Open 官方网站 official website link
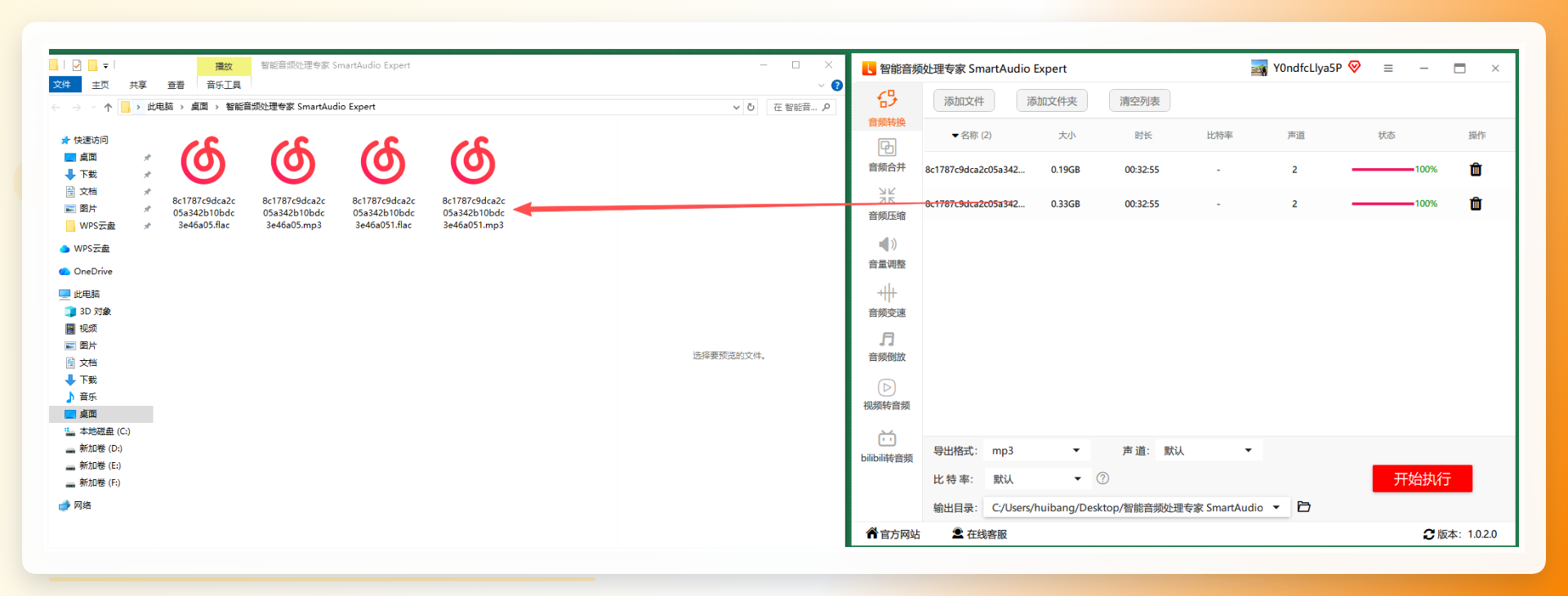 coord(893,534)
